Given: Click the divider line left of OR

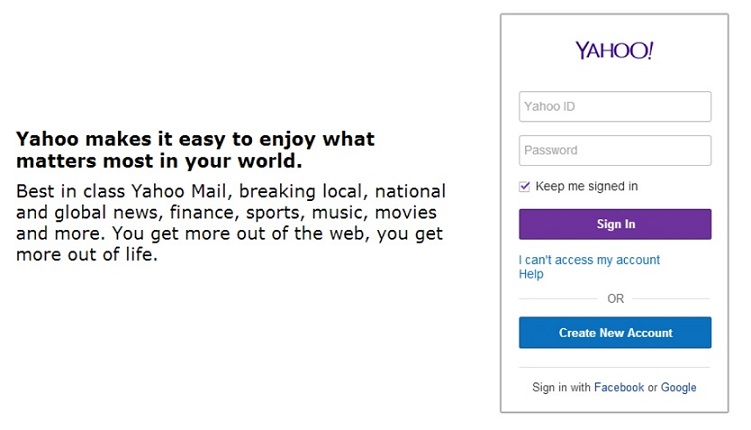Looking at the screenshot, I should [558, 299].
